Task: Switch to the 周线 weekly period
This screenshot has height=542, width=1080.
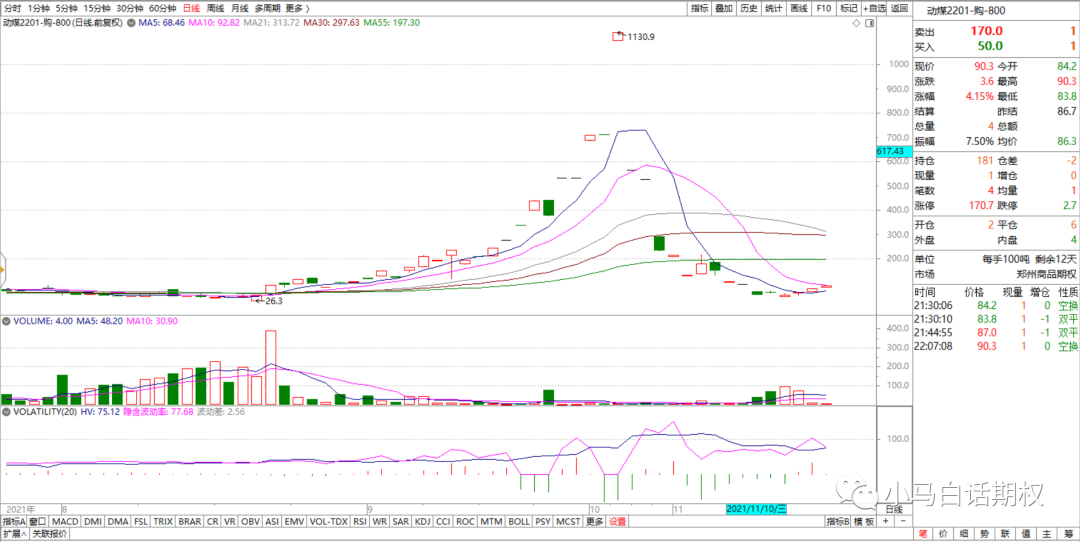Action: (215, 8)
